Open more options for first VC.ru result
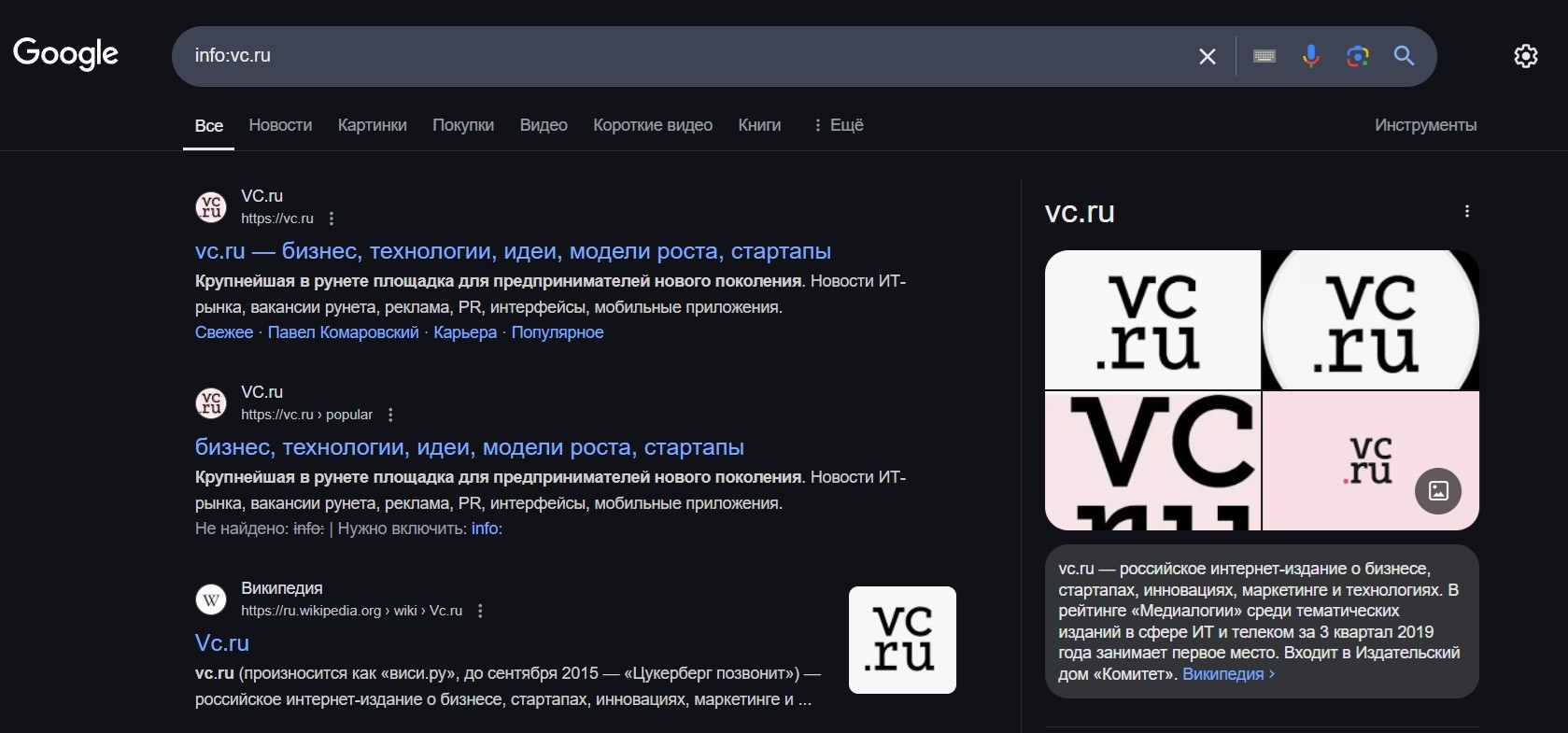Viewport: 1568px width, 733px height. coord(332,218)
